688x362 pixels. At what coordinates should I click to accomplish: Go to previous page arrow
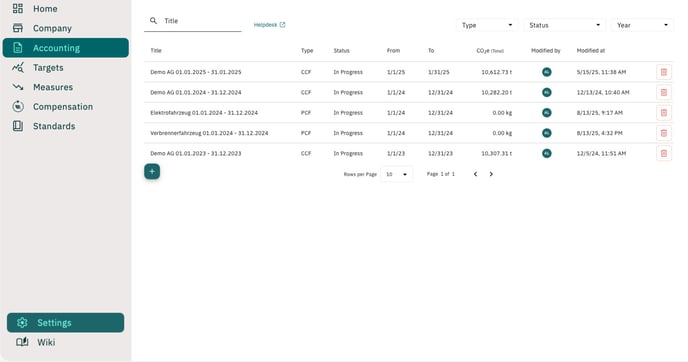click(x=475, y=174)
